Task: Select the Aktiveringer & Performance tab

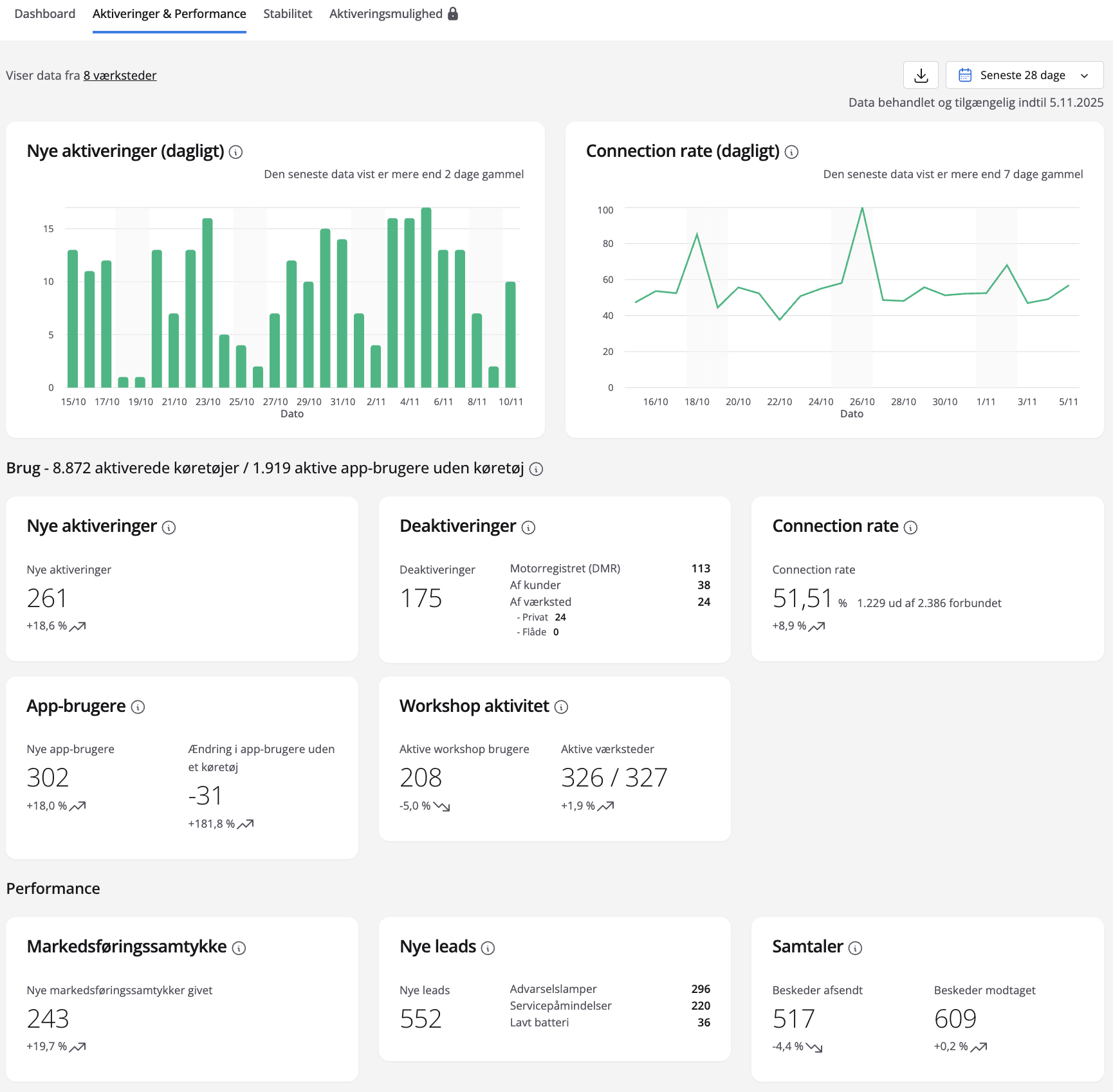Action: click(x=169, y=14)
